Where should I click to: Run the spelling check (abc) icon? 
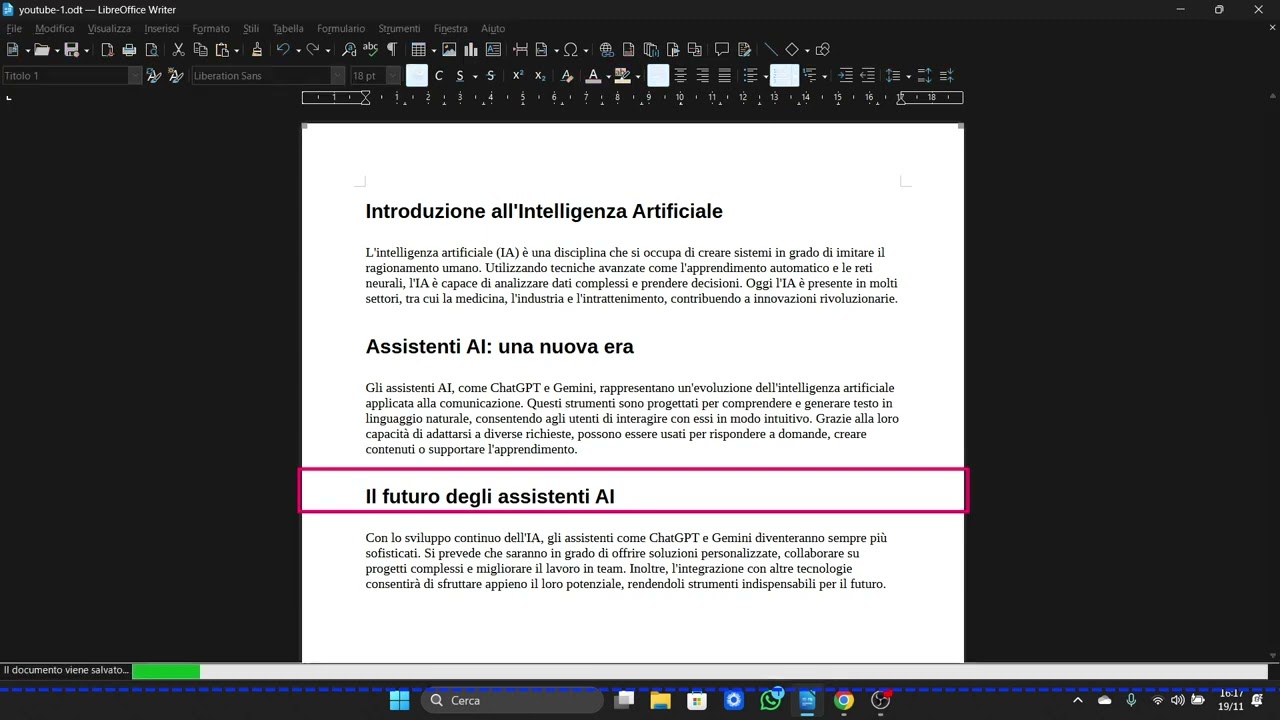(370, 49)
